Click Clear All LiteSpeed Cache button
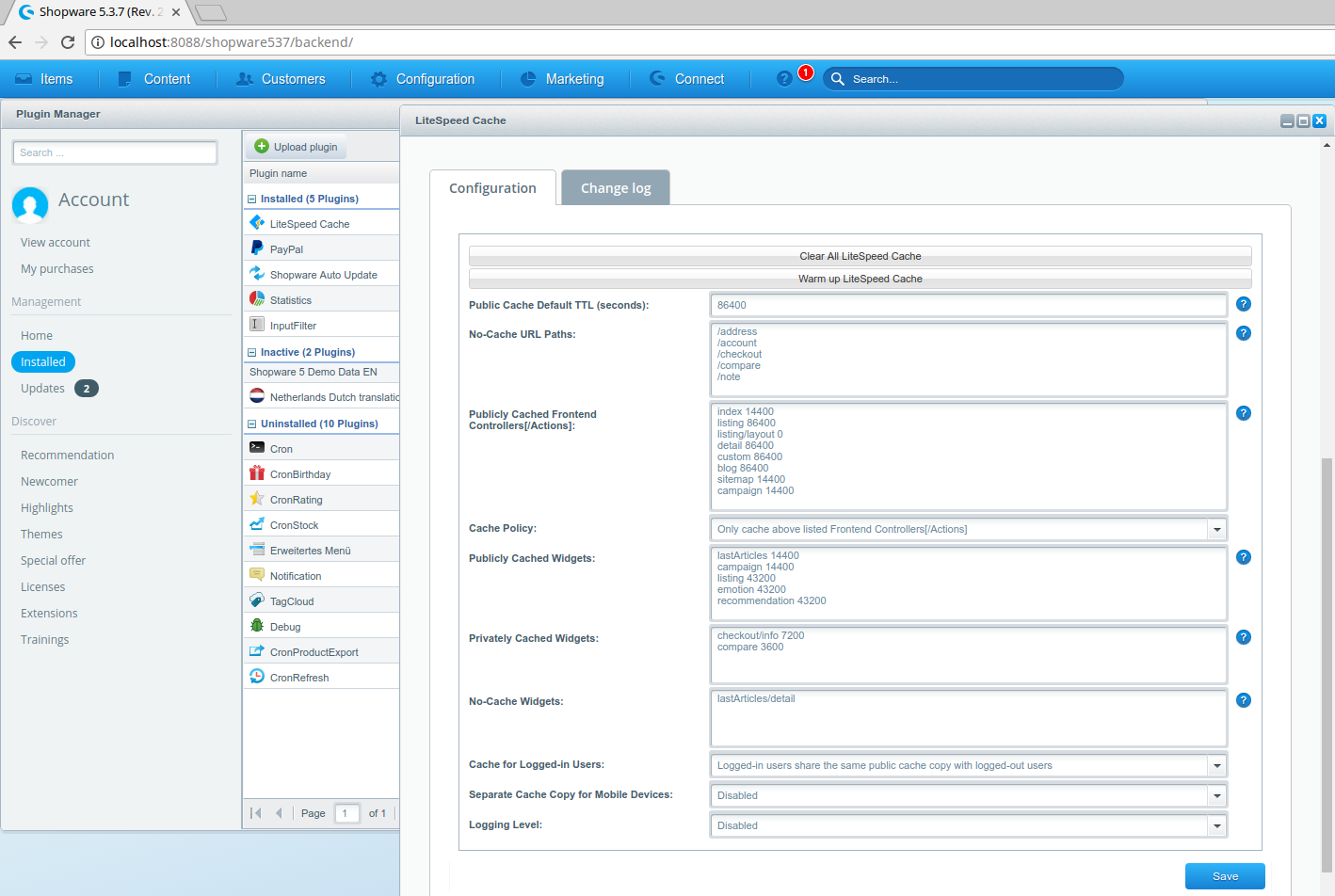Viewport: 1335px width, 896px height. tap(861, 256)
